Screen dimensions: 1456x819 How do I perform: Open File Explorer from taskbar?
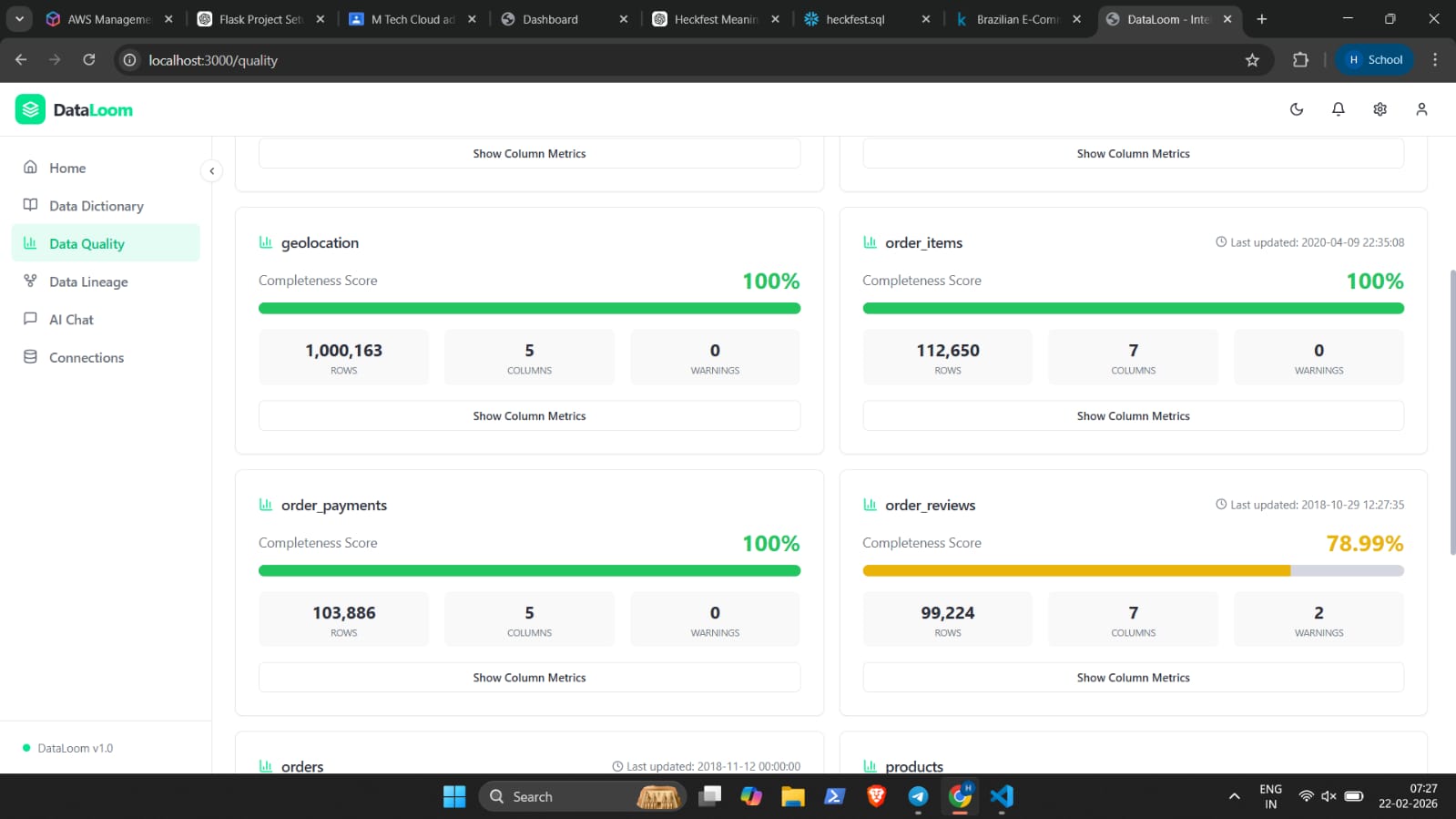point(792,796)
